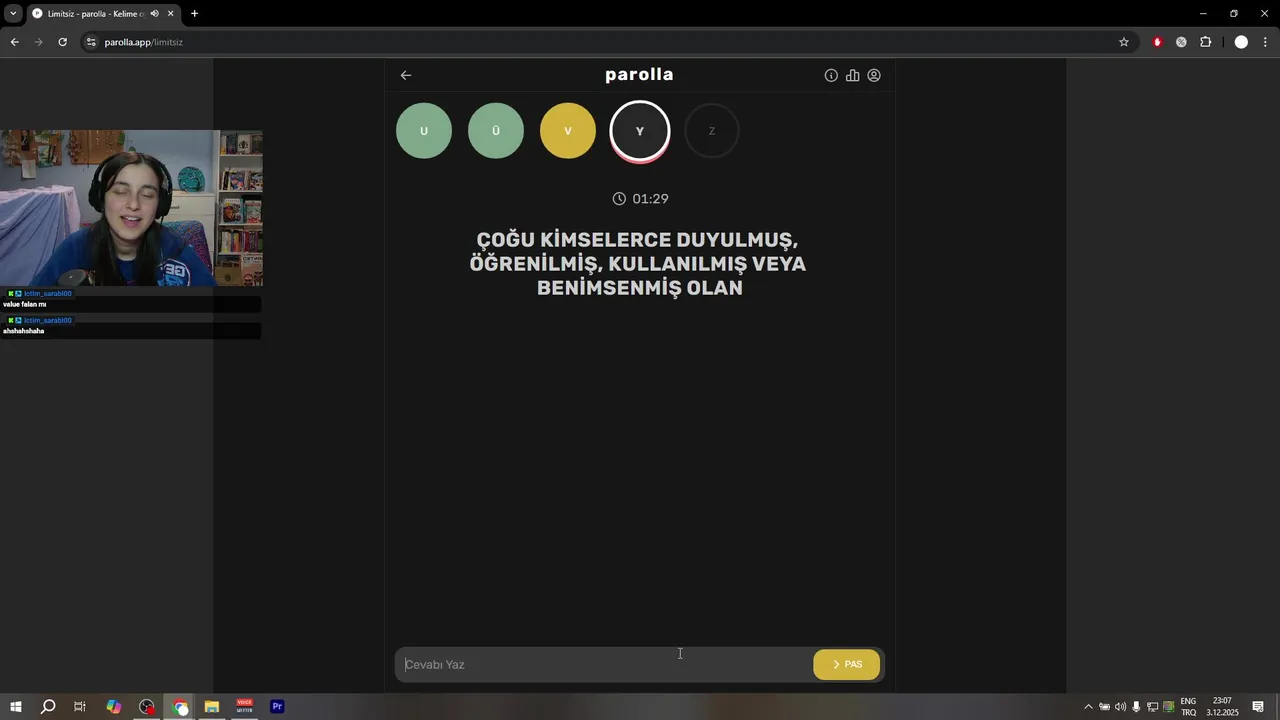Viewport: 1280px width, 720px height.
Task: Close the Limitsiz - parolla tab
Action: tap(171, 13)
